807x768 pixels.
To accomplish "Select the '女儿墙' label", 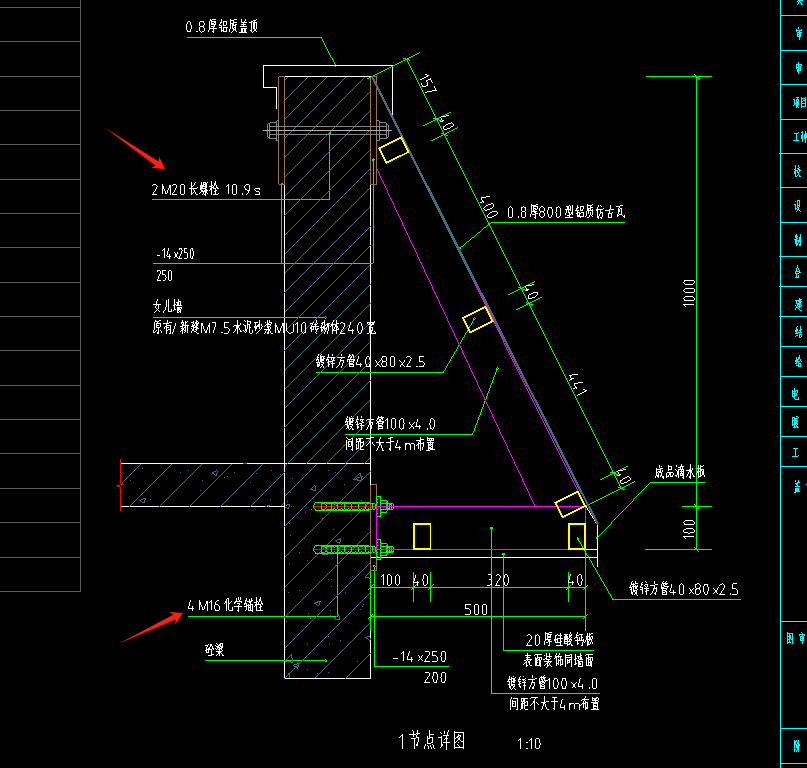I will (167, 306).
